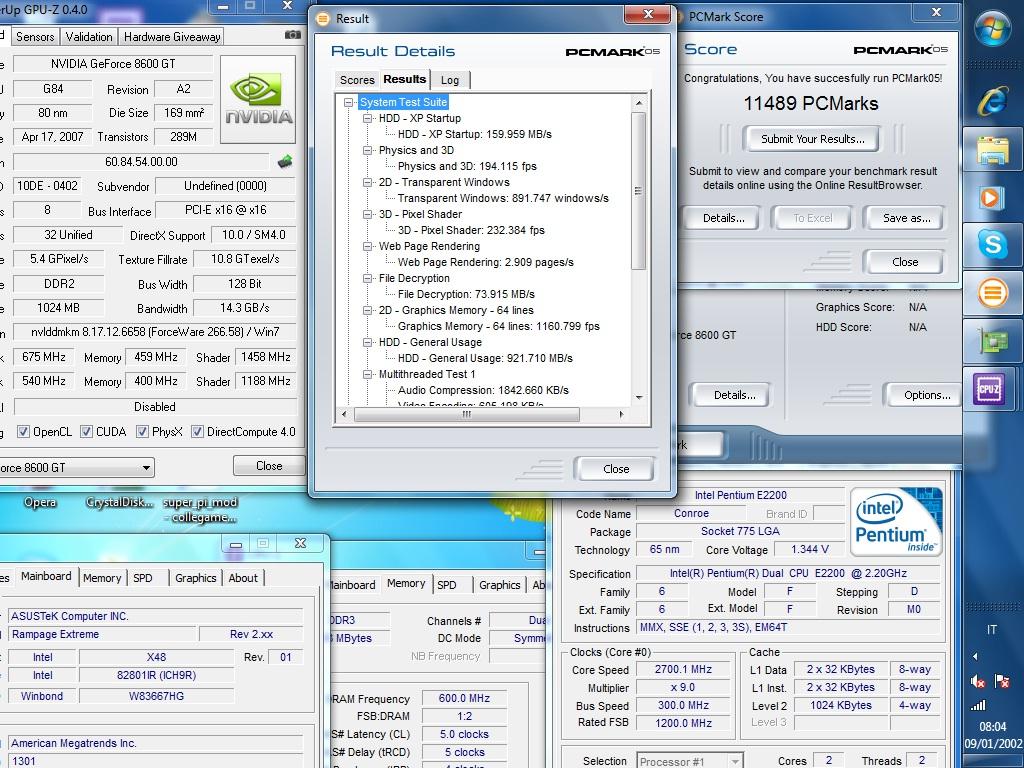Show hidden tray icons arrow
This screenshot has width=1024, height=768.
(975, 656)
